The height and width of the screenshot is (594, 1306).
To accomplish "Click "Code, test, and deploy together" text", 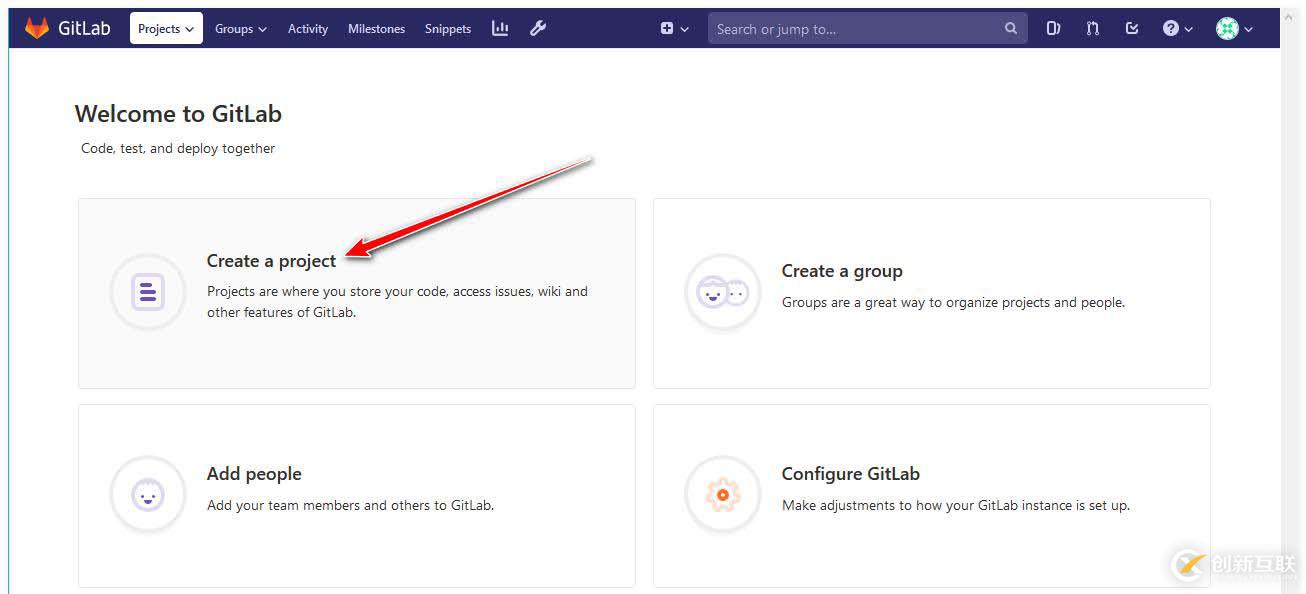I will [x=178, y=148].
